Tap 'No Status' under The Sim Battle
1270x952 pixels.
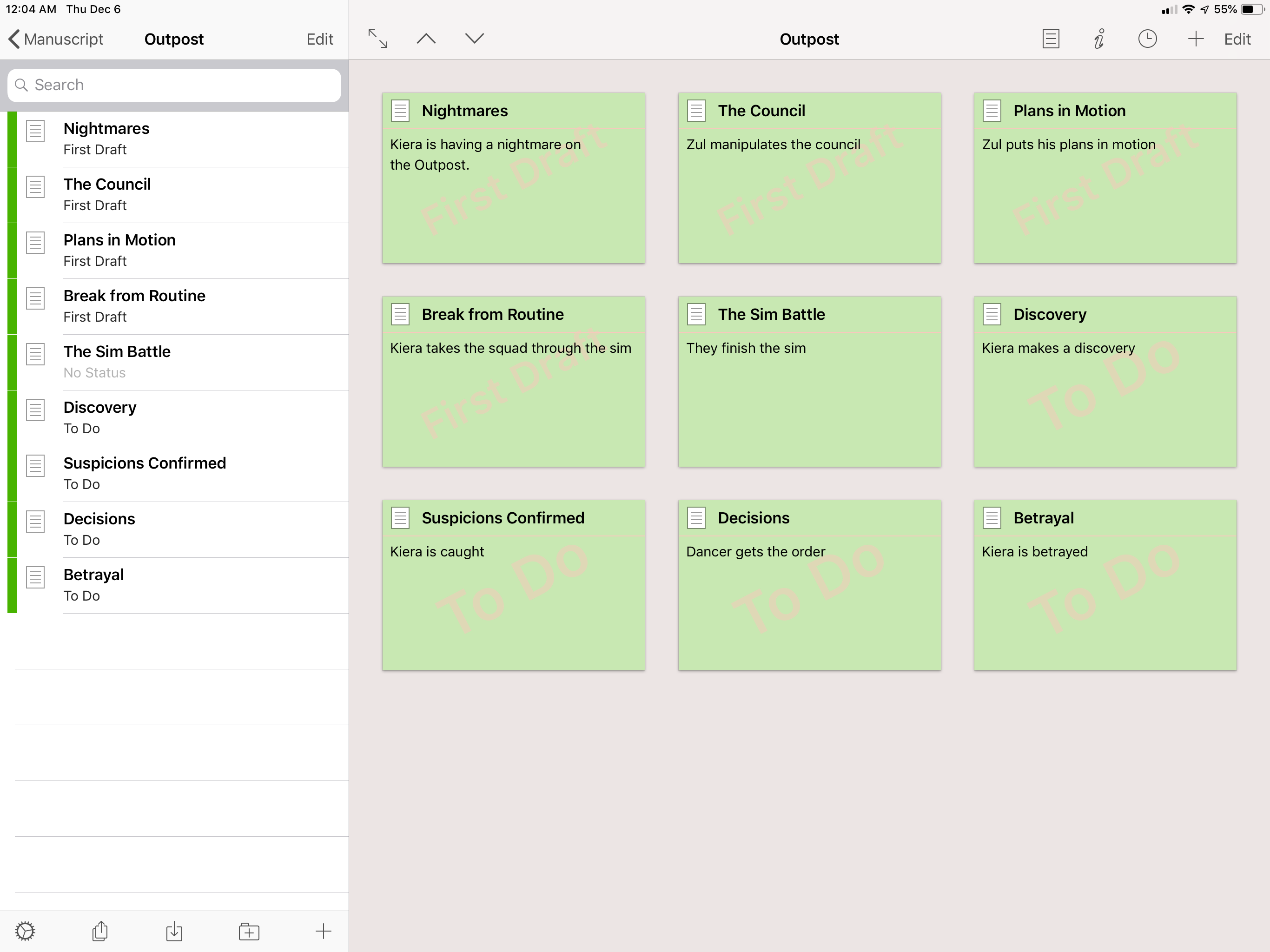coord(94,373)
